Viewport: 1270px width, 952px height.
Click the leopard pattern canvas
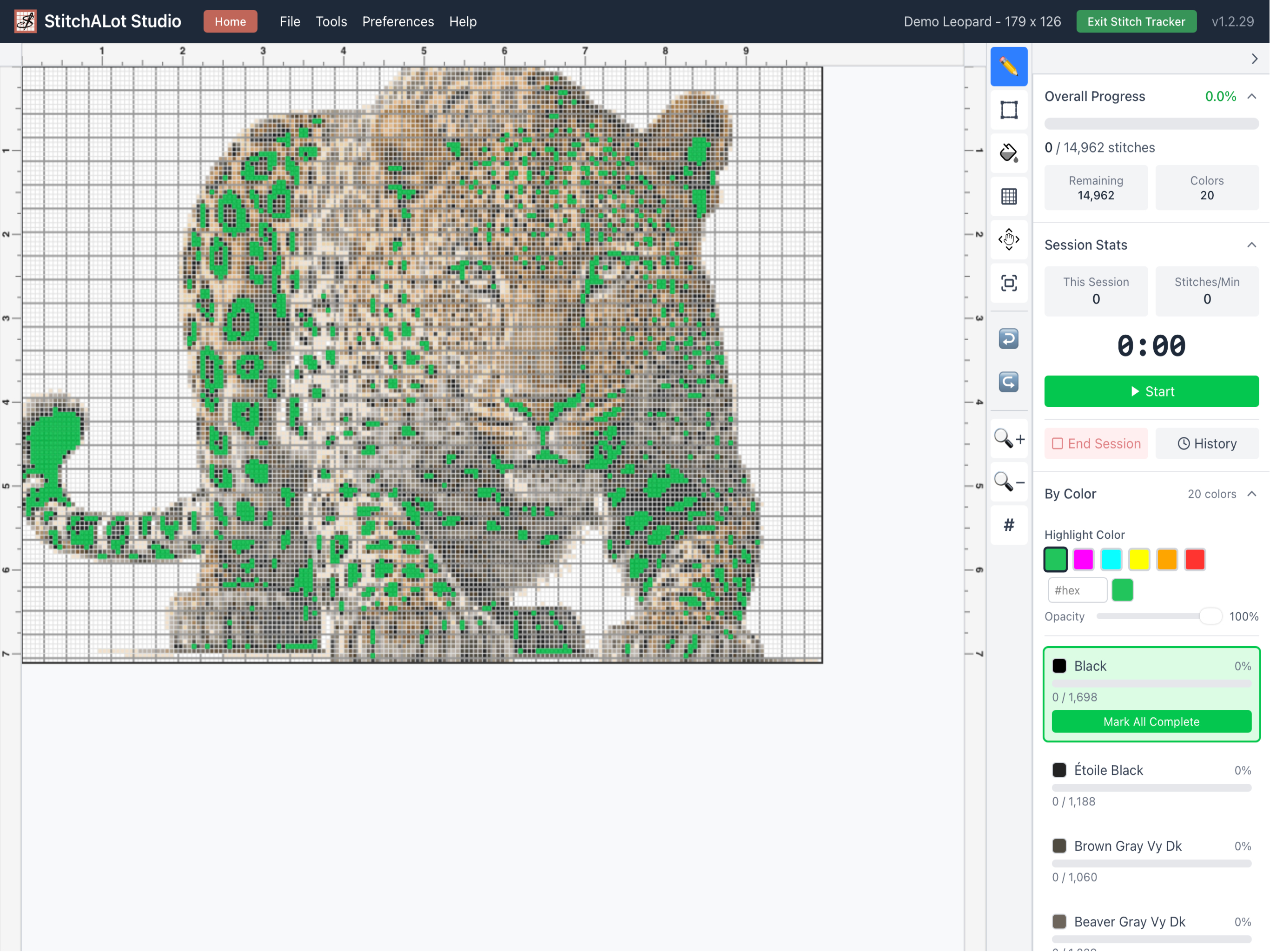(422, 365)
